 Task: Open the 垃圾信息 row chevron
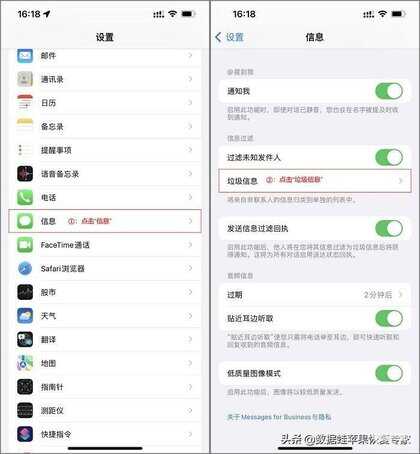401,181
